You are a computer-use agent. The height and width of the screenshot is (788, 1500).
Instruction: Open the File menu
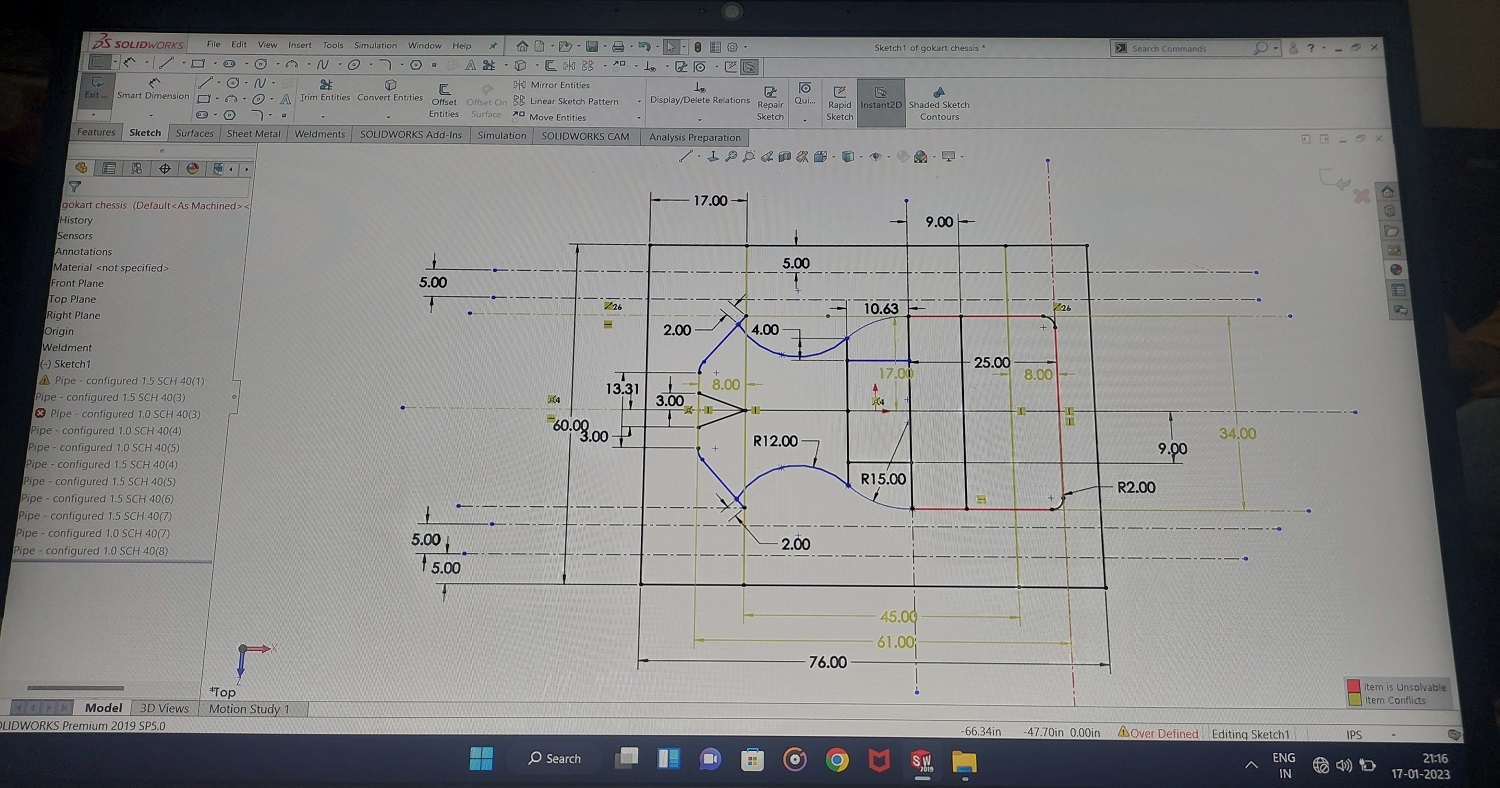click(x=213, y=44)
